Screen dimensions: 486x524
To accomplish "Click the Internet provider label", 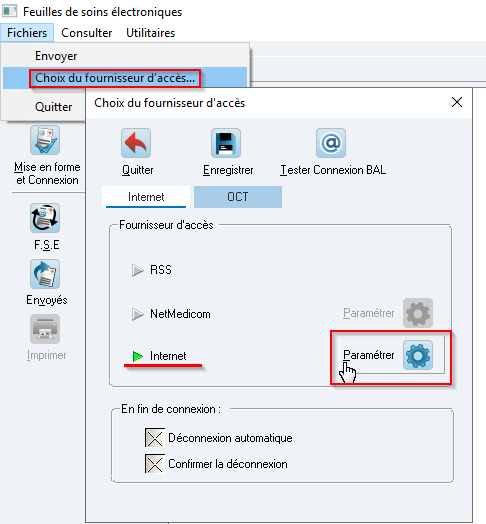I will click(168, 356).
